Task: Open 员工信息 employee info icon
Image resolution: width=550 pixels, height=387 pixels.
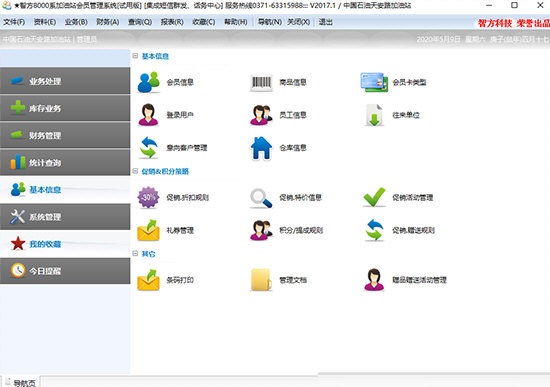Action: pos(261,115)
